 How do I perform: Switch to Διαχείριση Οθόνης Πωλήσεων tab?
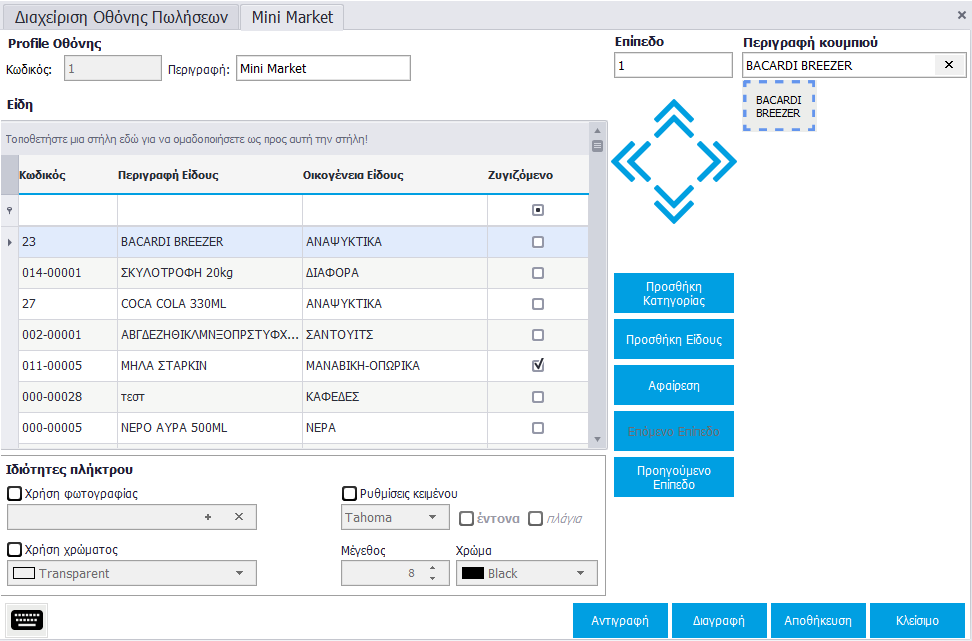click(122, 17)
